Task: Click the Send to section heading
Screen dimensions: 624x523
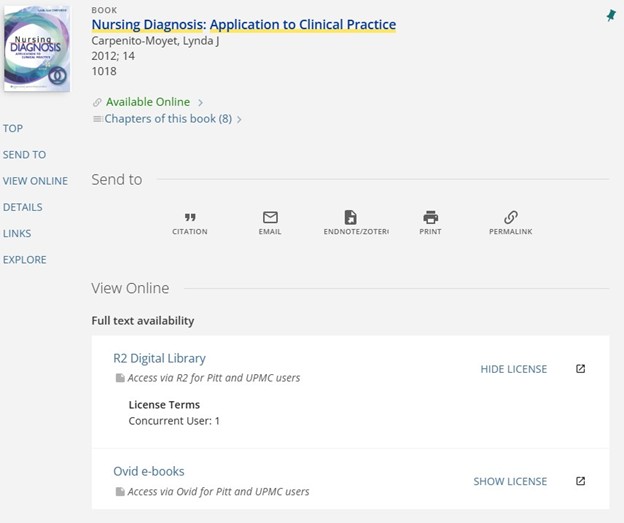Action: (117, 180)
